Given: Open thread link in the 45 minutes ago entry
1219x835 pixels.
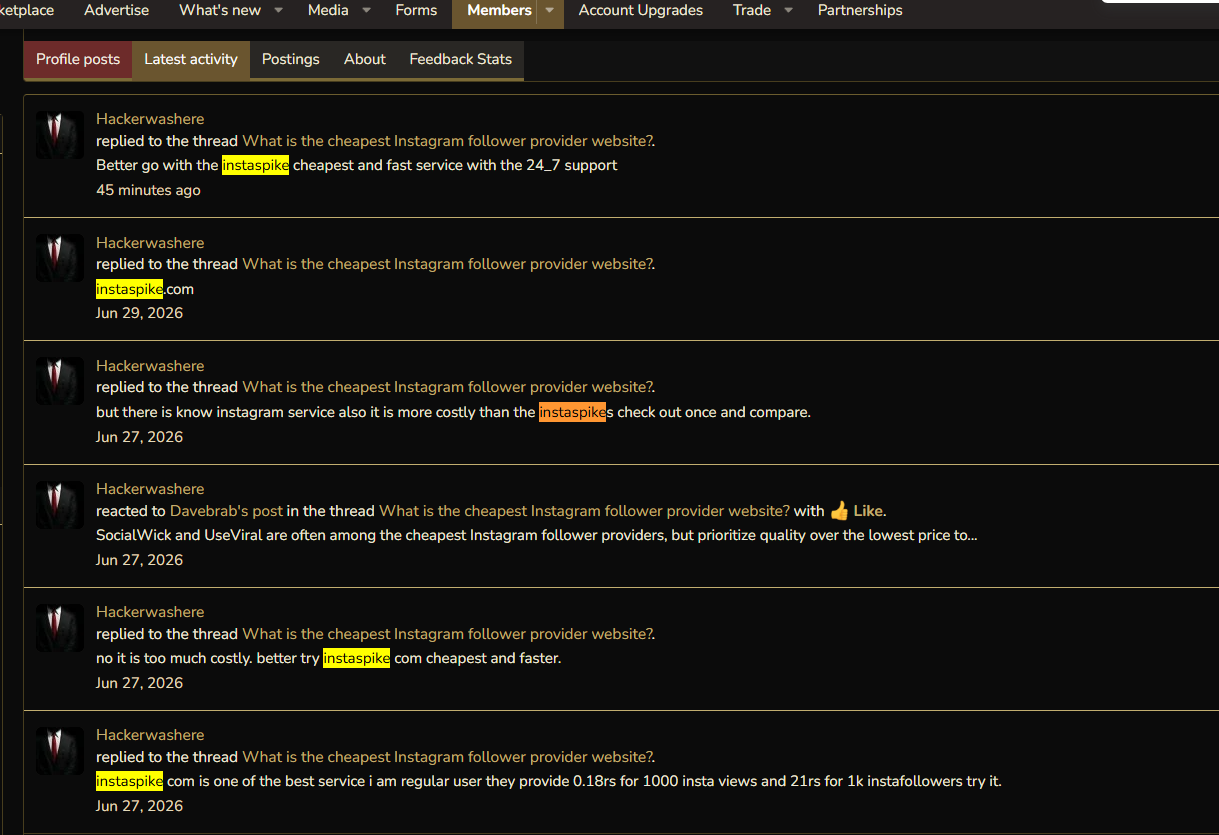Looking at the screenshot, I should pyautogui.click(x=448, y=141).
